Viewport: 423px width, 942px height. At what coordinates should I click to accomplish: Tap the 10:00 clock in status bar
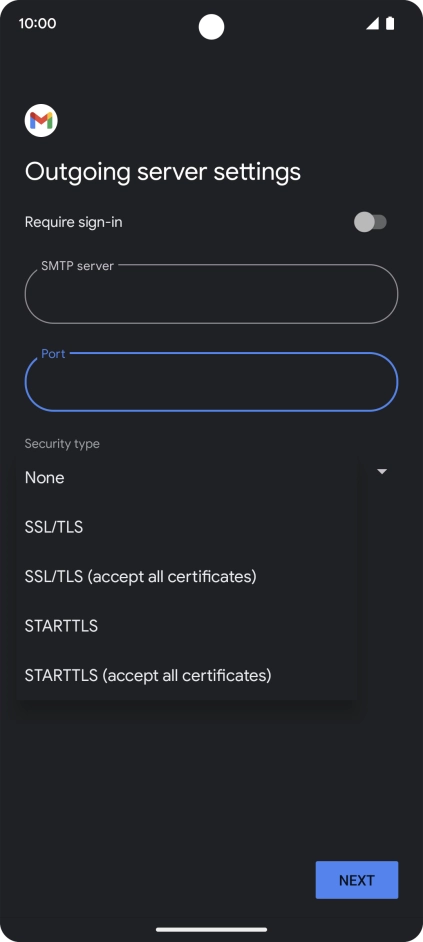[x=37, y=23]
